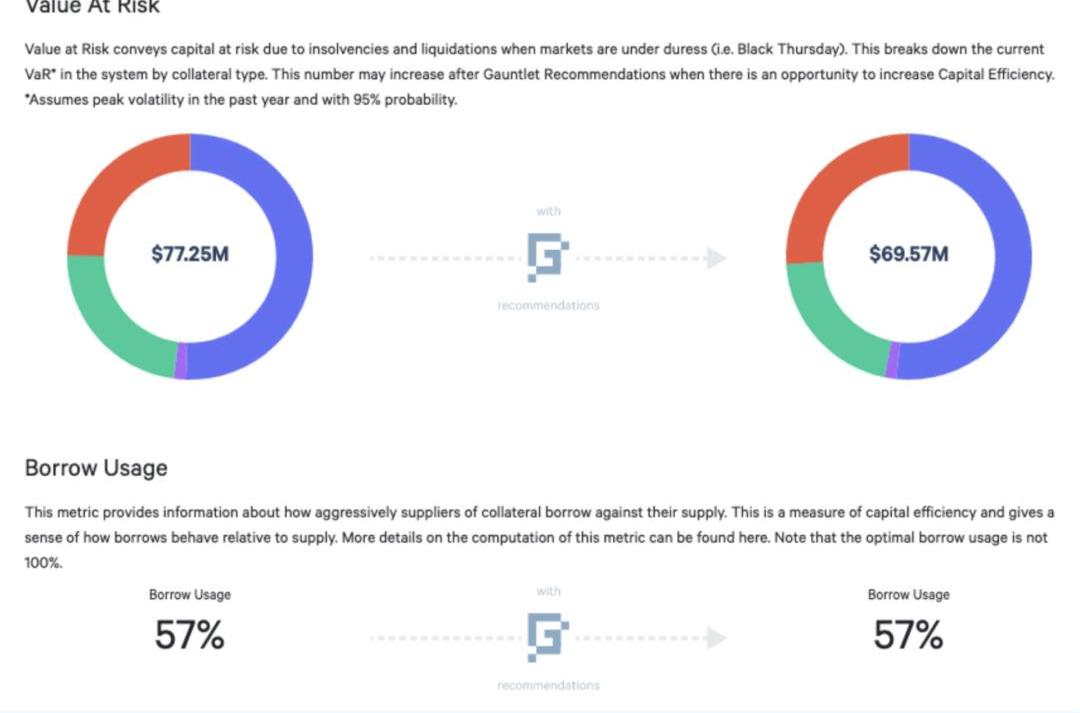Click the arrowhead pointing to the $69.57M chart

715,258
